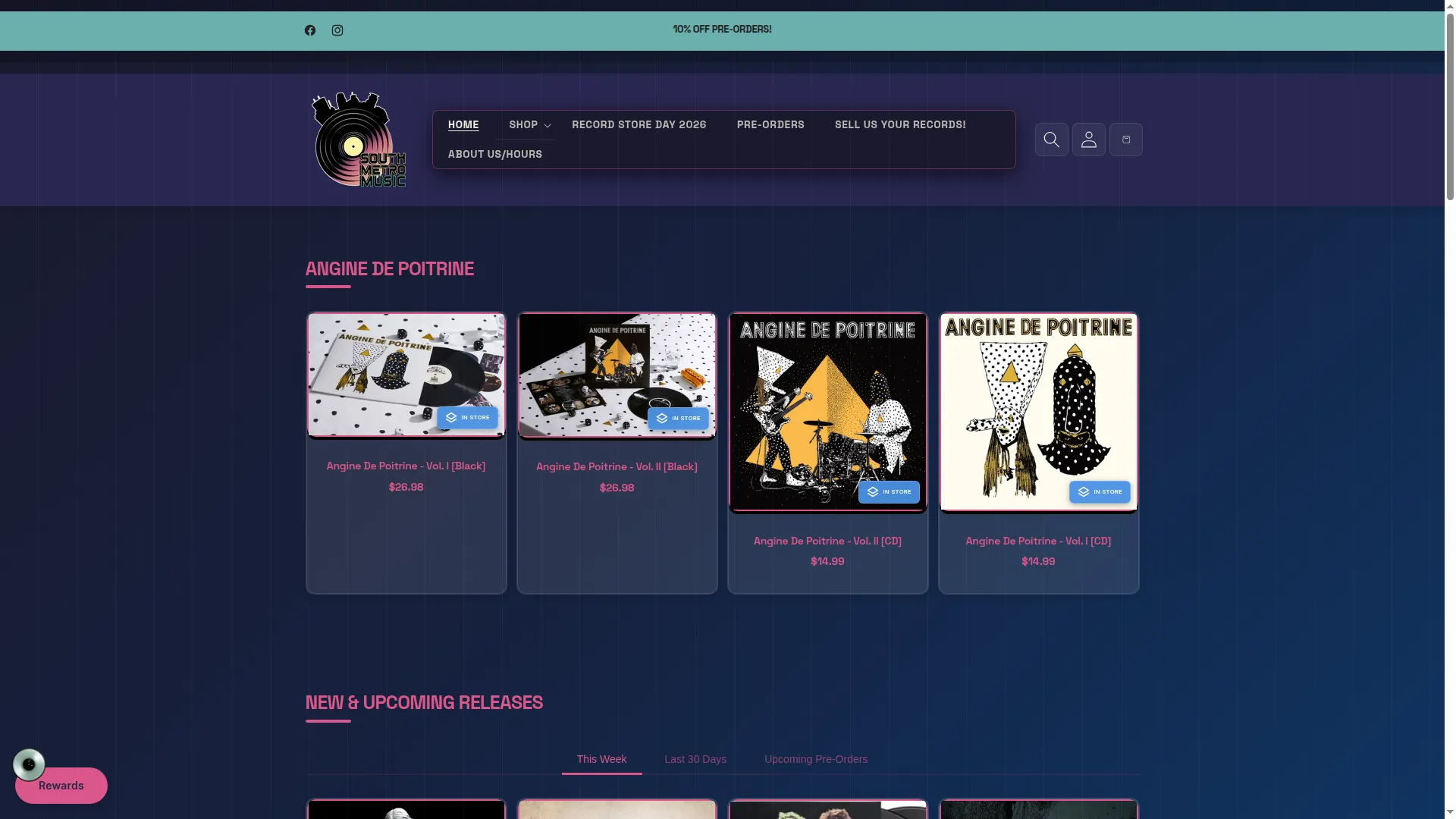Click the vinyl record rewards icon
Viewport: 1456px width, 819px height.
pyautogui.click(x=29, y=764)
